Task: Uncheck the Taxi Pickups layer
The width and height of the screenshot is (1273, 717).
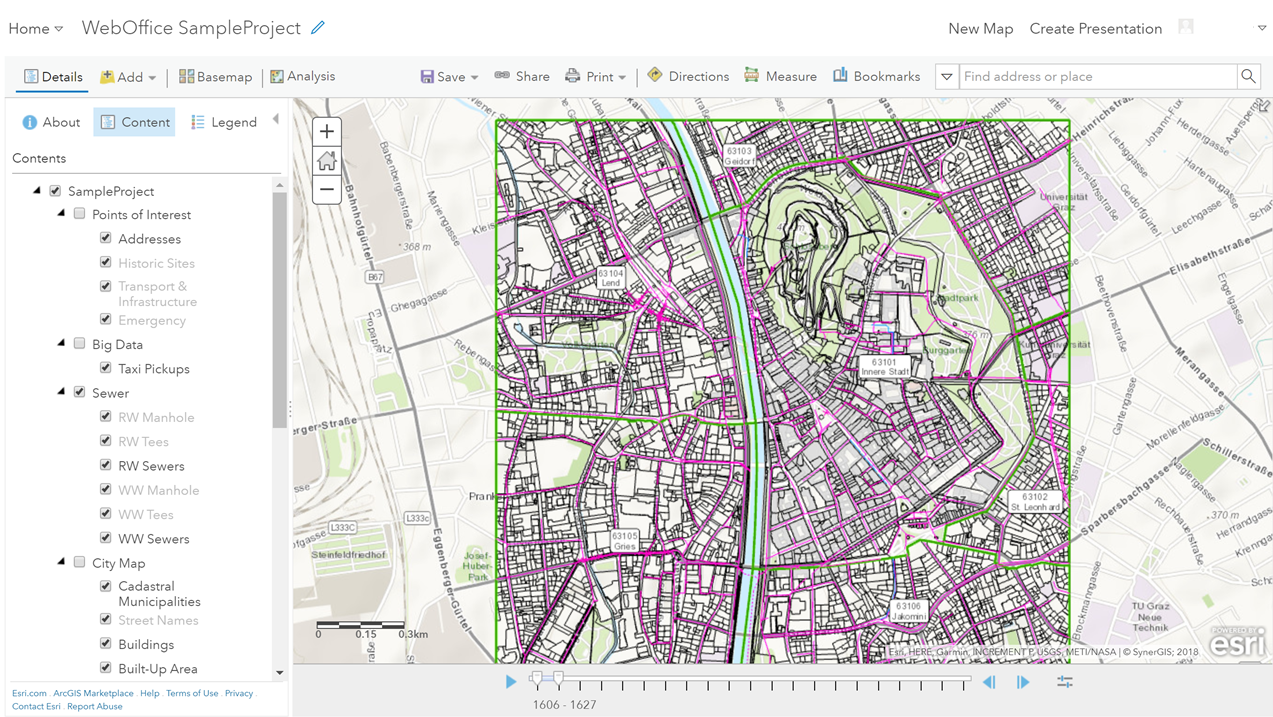Action: click(105, 368)
